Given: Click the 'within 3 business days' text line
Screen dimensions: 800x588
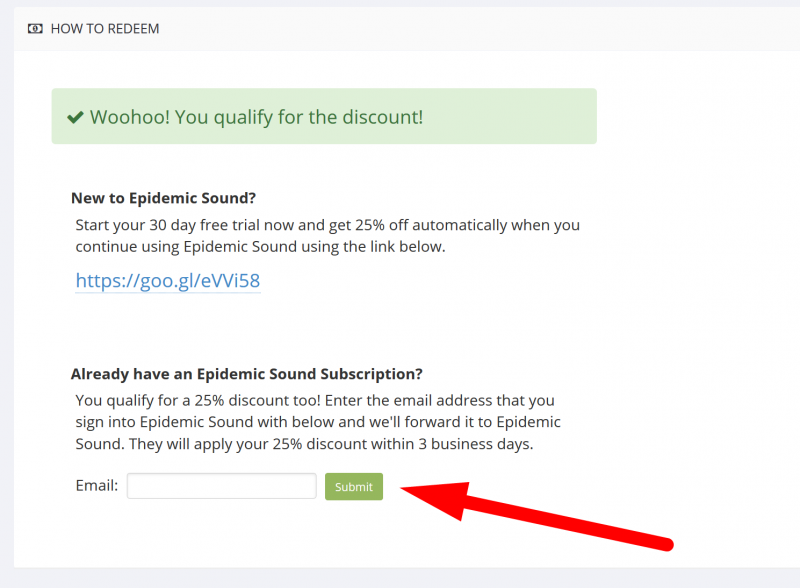Looking at the screenshot, I should pos(304,444).
